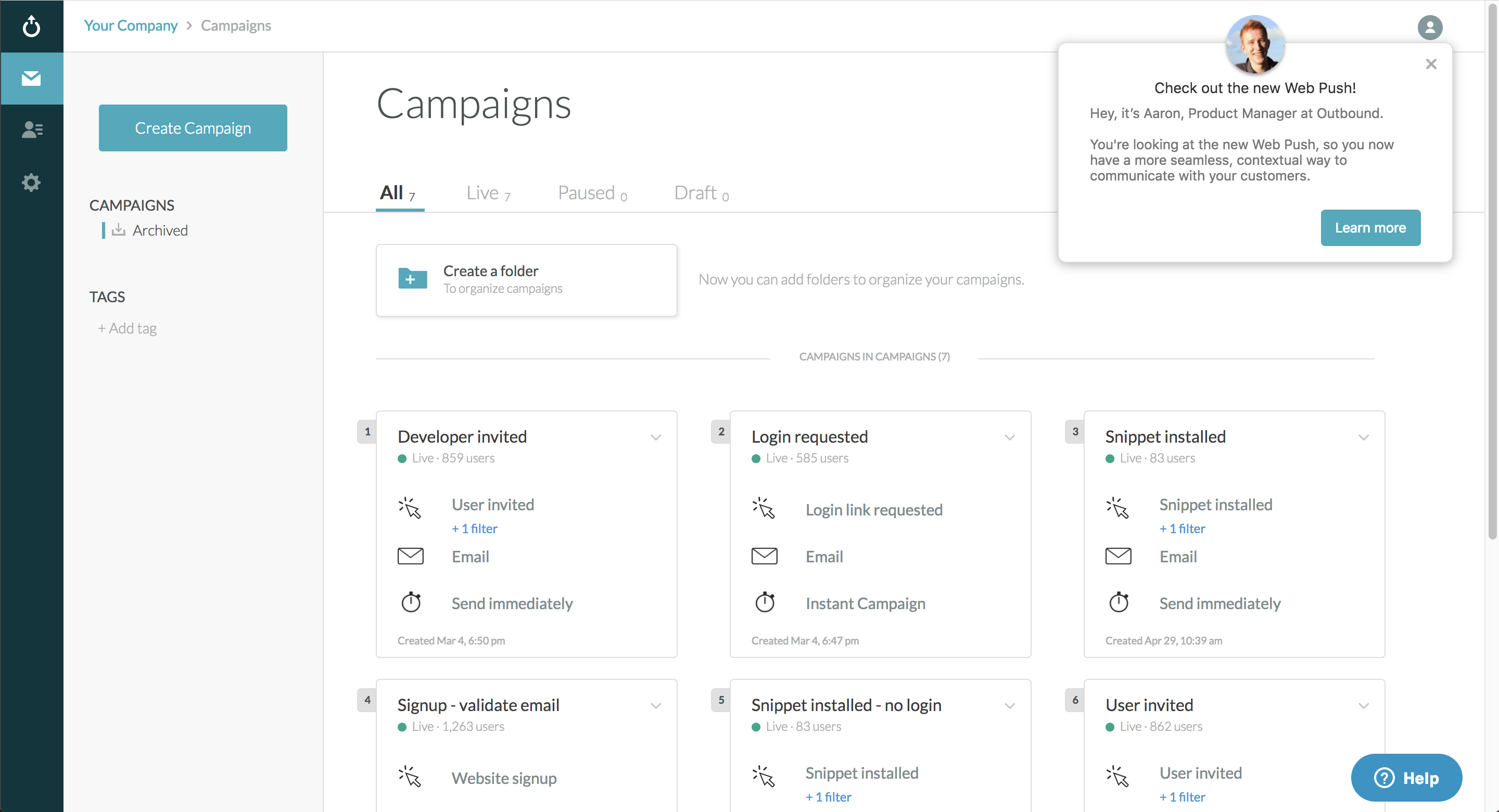Click Aaron's avatar photo in popup
Viewport: 1499px width, 812px height.
[1254, 44]
